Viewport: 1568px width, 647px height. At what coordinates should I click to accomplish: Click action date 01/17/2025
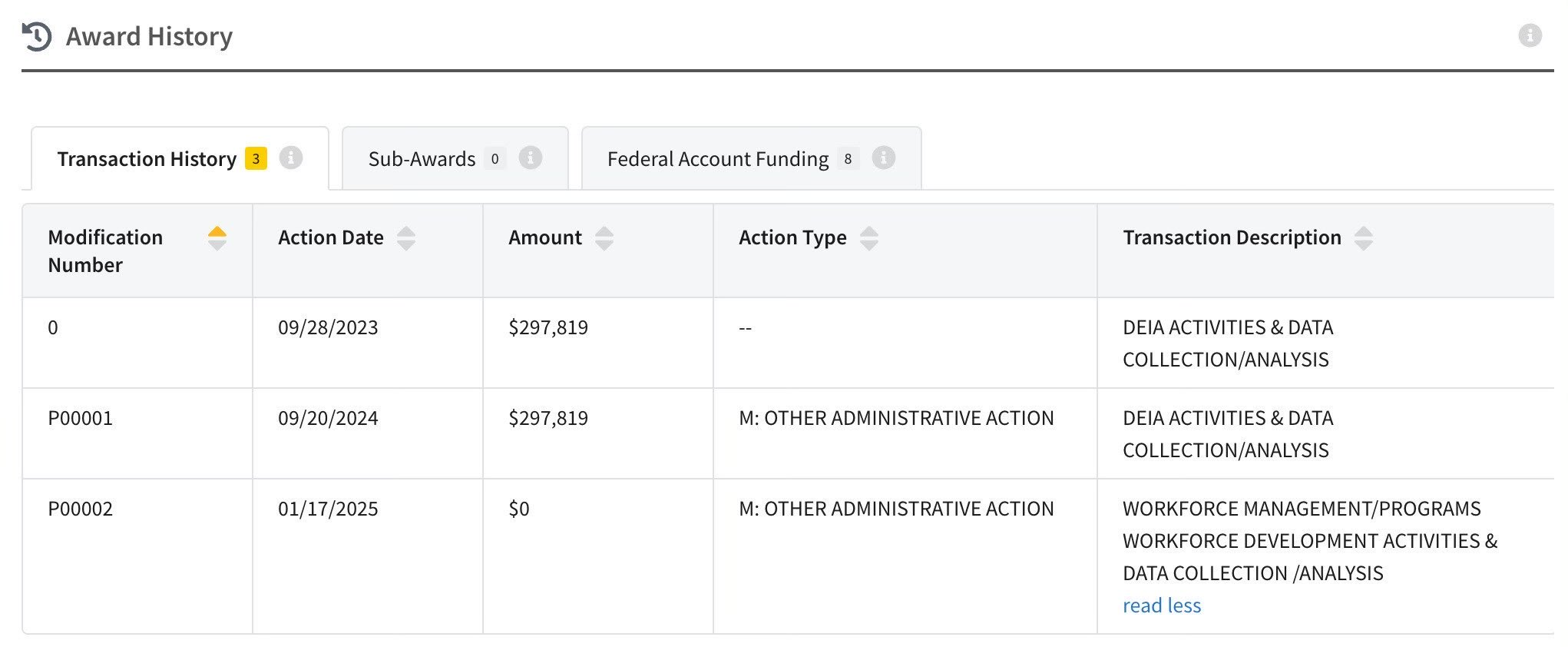[x=328, y=509]
